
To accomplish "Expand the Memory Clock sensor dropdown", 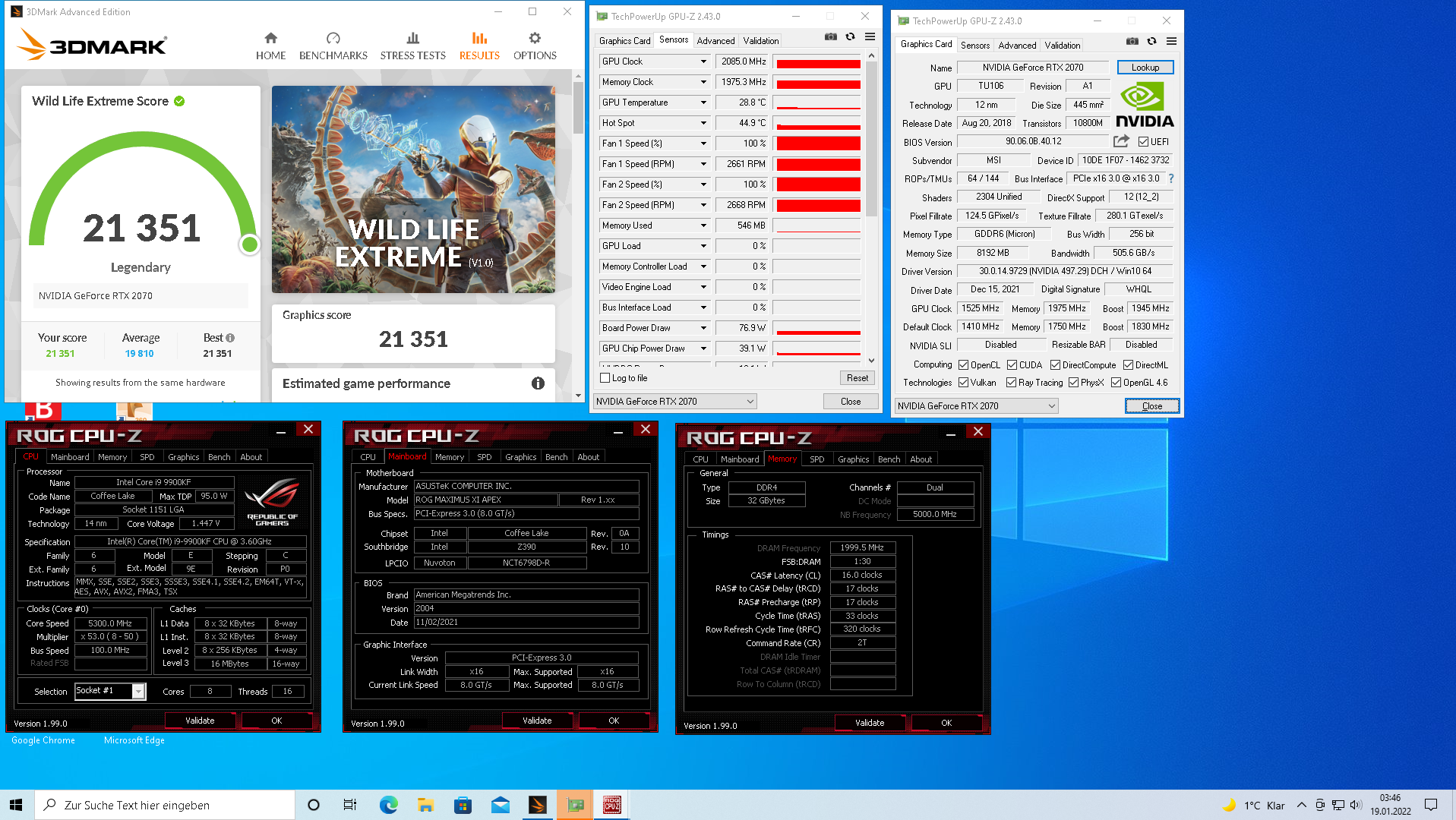I will [703, 82].
